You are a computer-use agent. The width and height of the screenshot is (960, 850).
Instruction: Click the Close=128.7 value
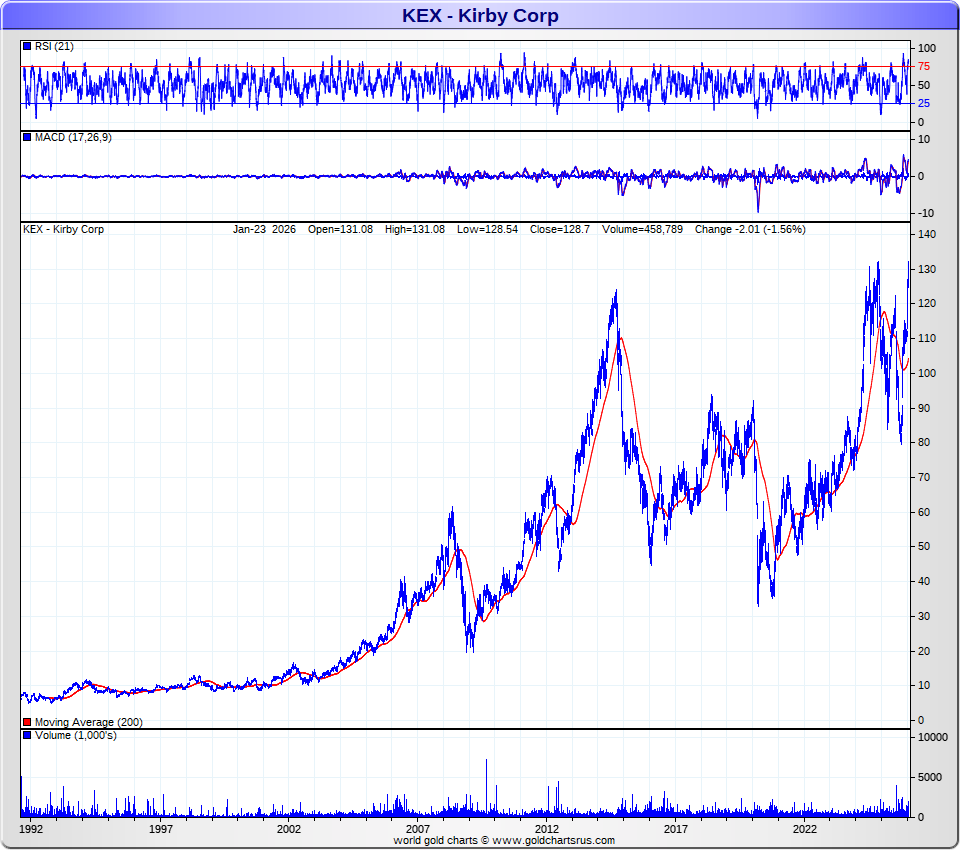[x=560, y=229]
